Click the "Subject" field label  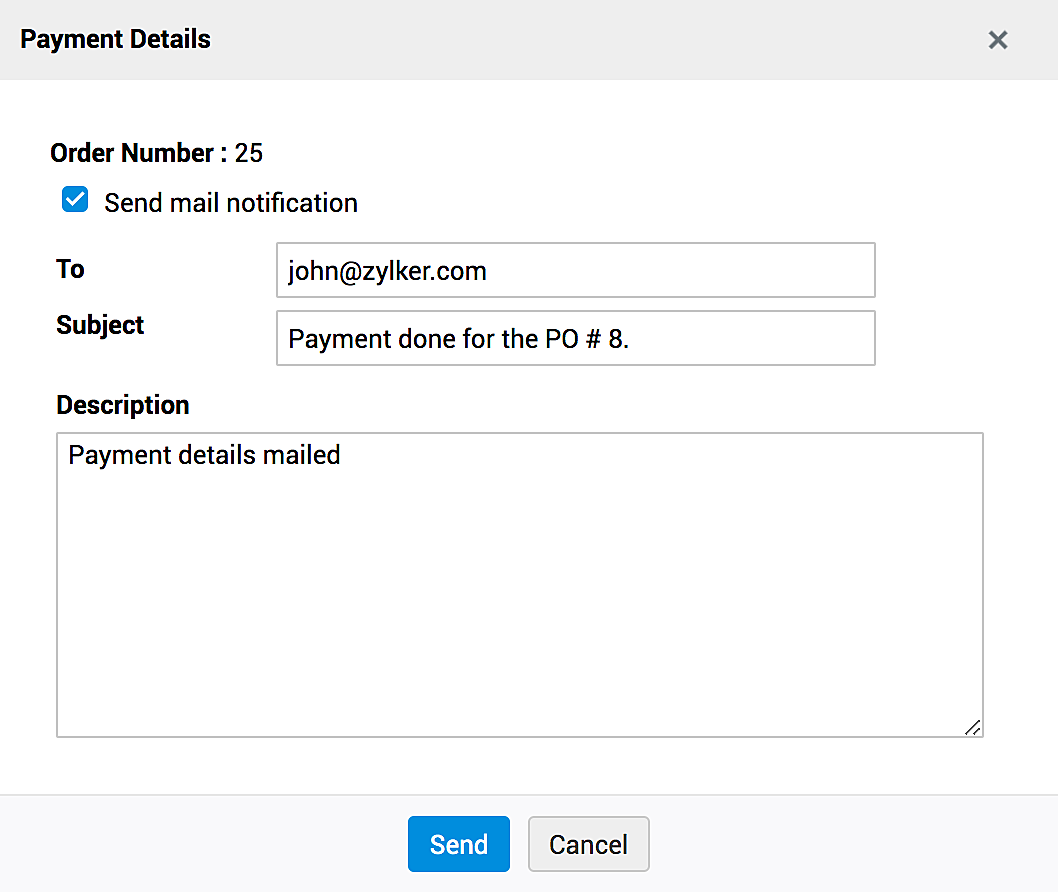[100, 325]
